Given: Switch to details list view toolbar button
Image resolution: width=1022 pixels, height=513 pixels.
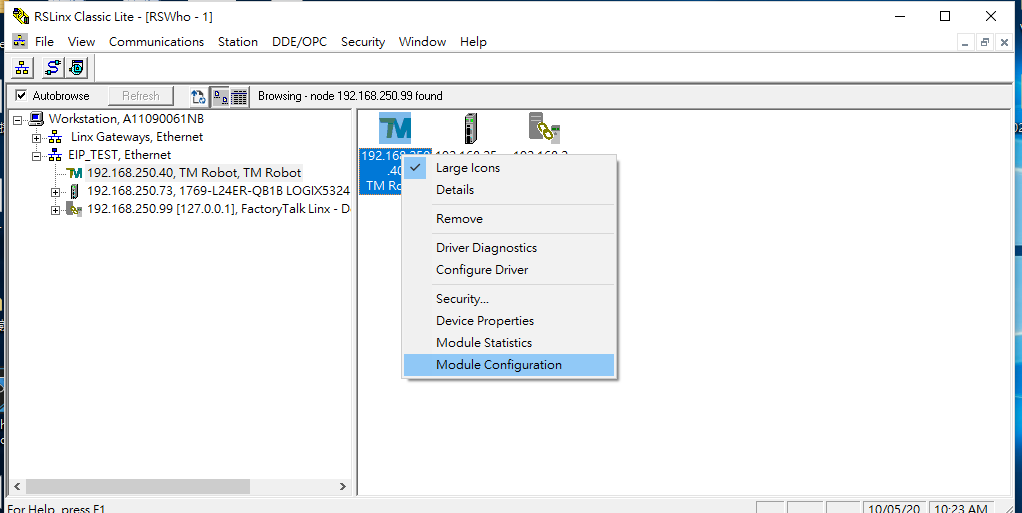Looking at the screenshot, I should coord(239,96).
